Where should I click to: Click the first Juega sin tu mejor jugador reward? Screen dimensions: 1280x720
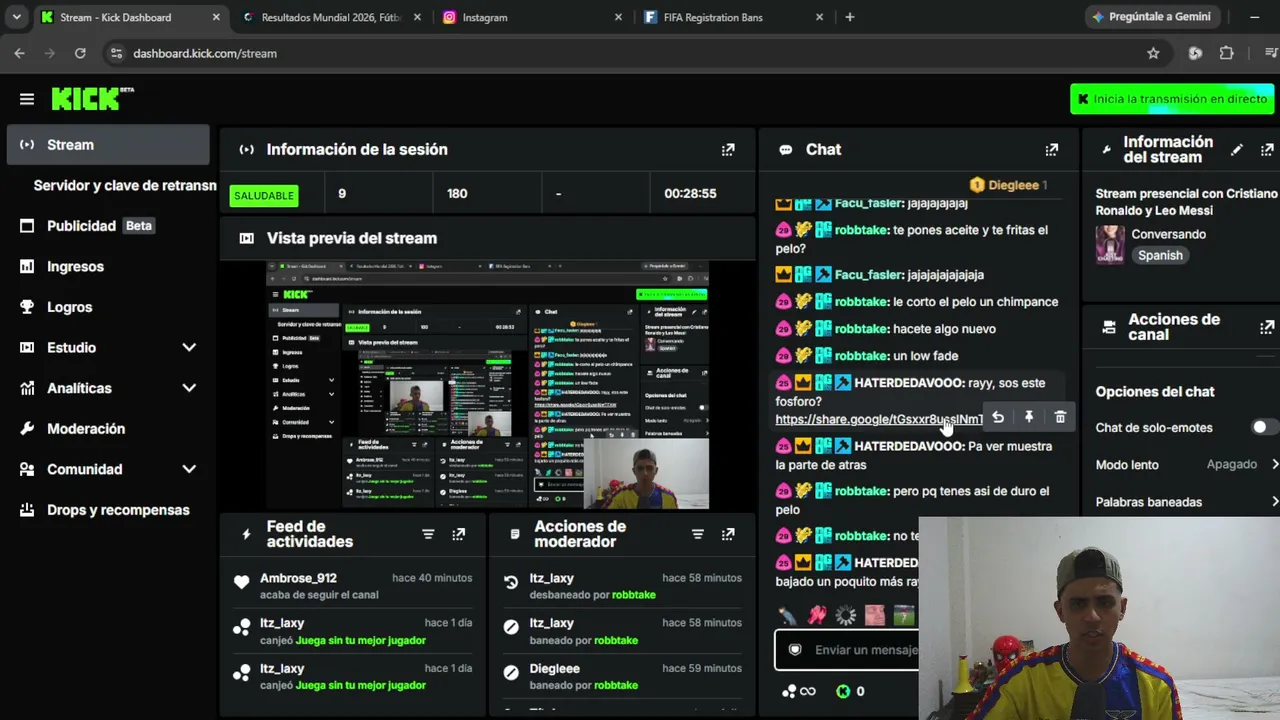361,640
